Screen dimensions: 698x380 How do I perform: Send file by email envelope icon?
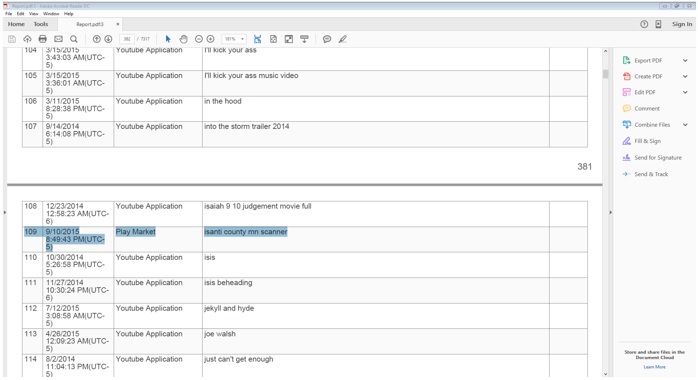click(58, 39)
